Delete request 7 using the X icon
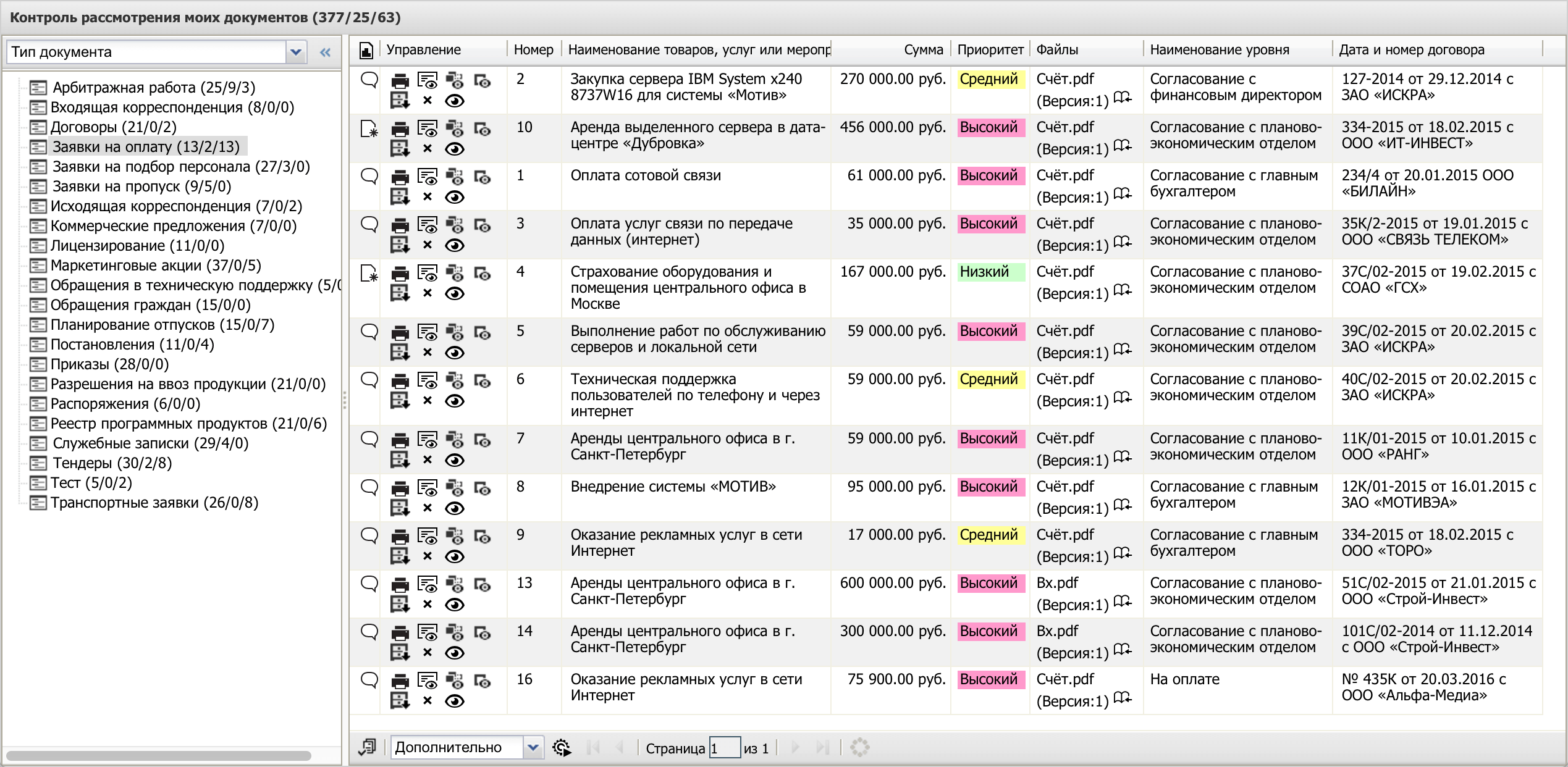 pos(427,460)
